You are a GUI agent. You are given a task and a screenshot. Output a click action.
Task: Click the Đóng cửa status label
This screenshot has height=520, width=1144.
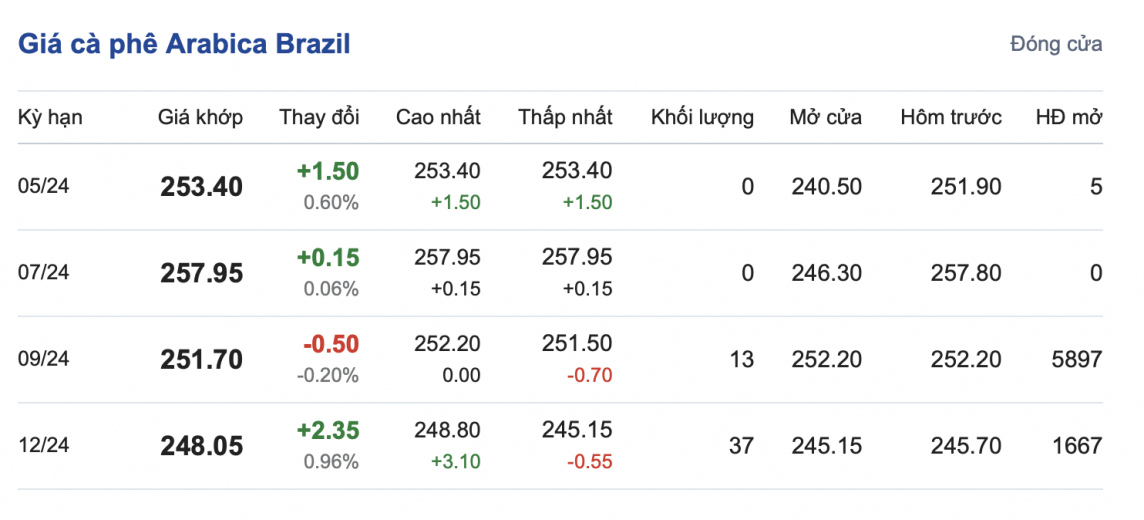pyautogui.click(x=1056, y=44)
